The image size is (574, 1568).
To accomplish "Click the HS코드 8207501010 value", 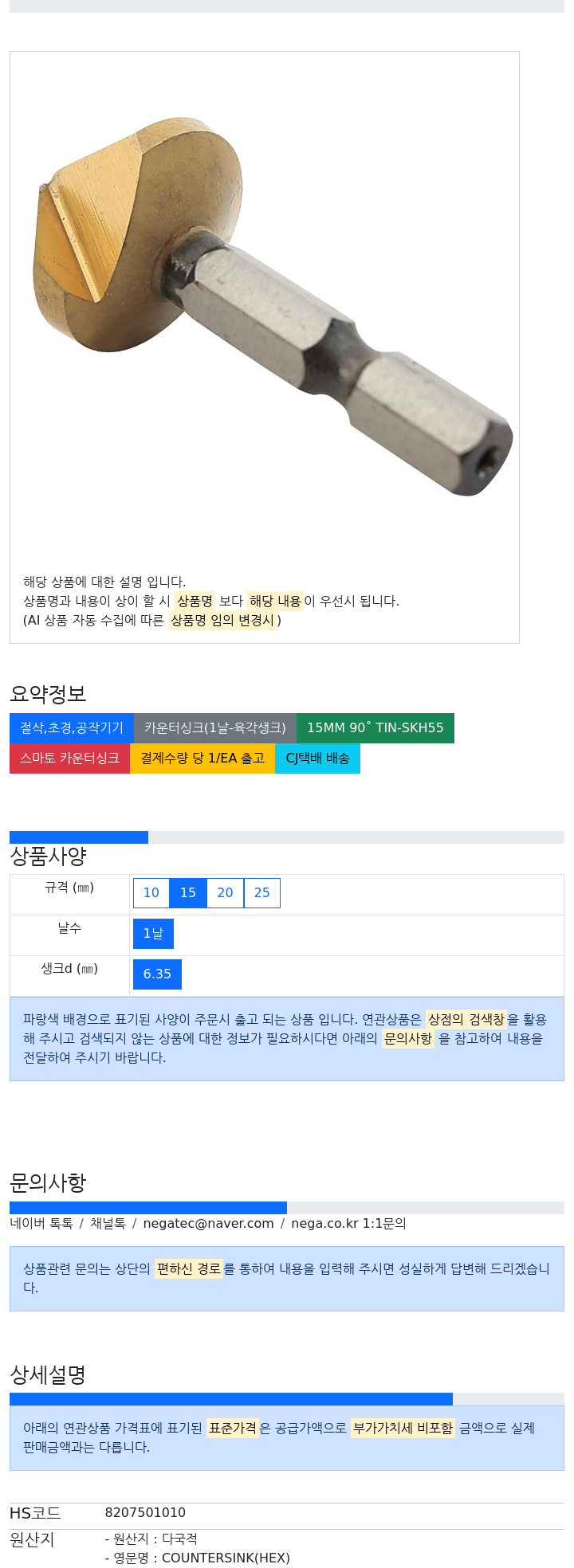I will click(x=145, y=1512).
